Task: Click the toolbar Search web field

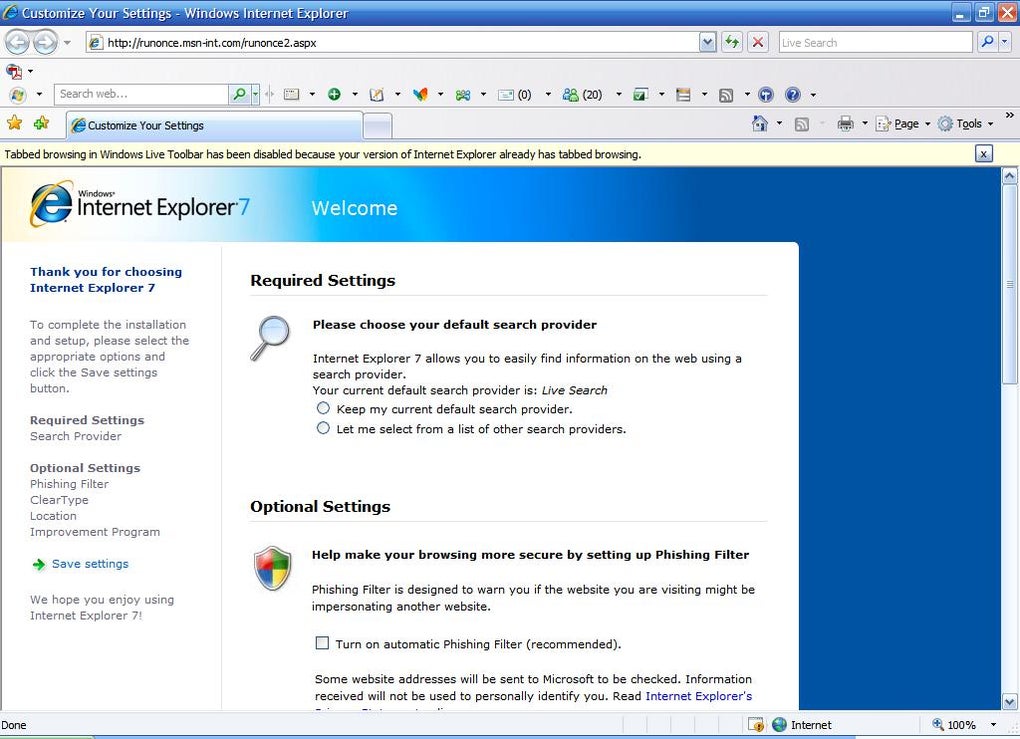Action: (x=141, y=94)
